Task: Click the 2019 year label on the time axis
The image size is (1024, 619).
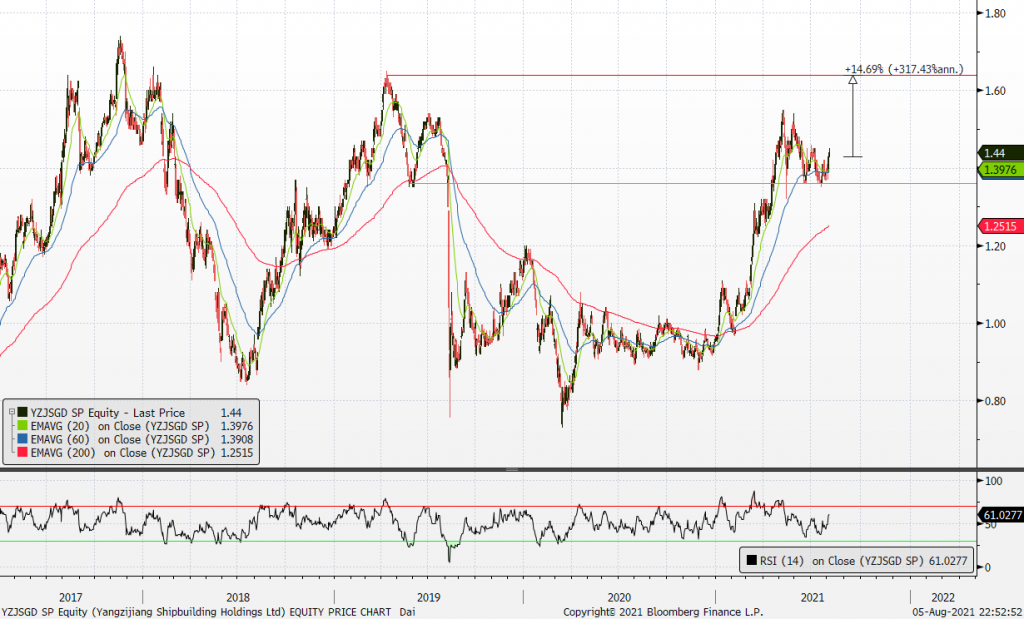Action: [x=428, y=597]
